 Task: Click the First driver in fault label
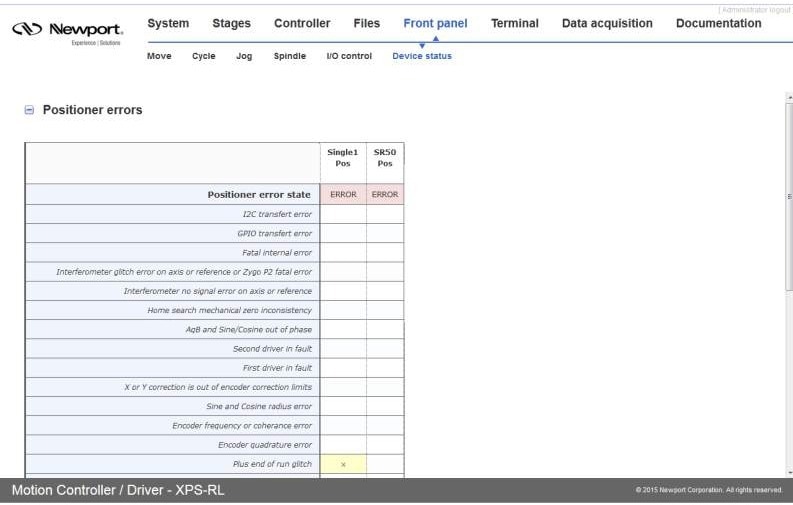277,368
